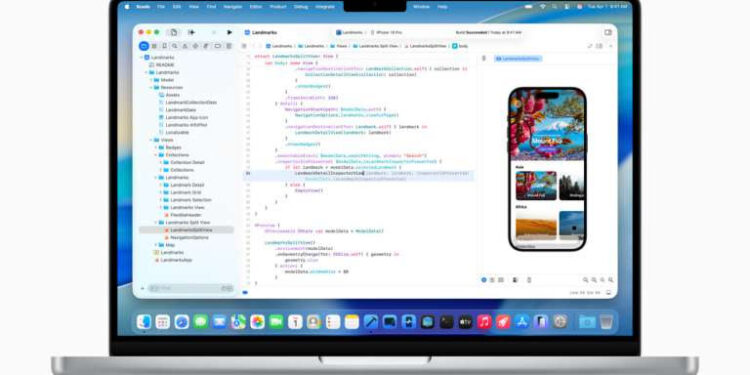Select the LandmarksSplitView preview tab
This screenshot has width=750, height=375.
(518, 58)
